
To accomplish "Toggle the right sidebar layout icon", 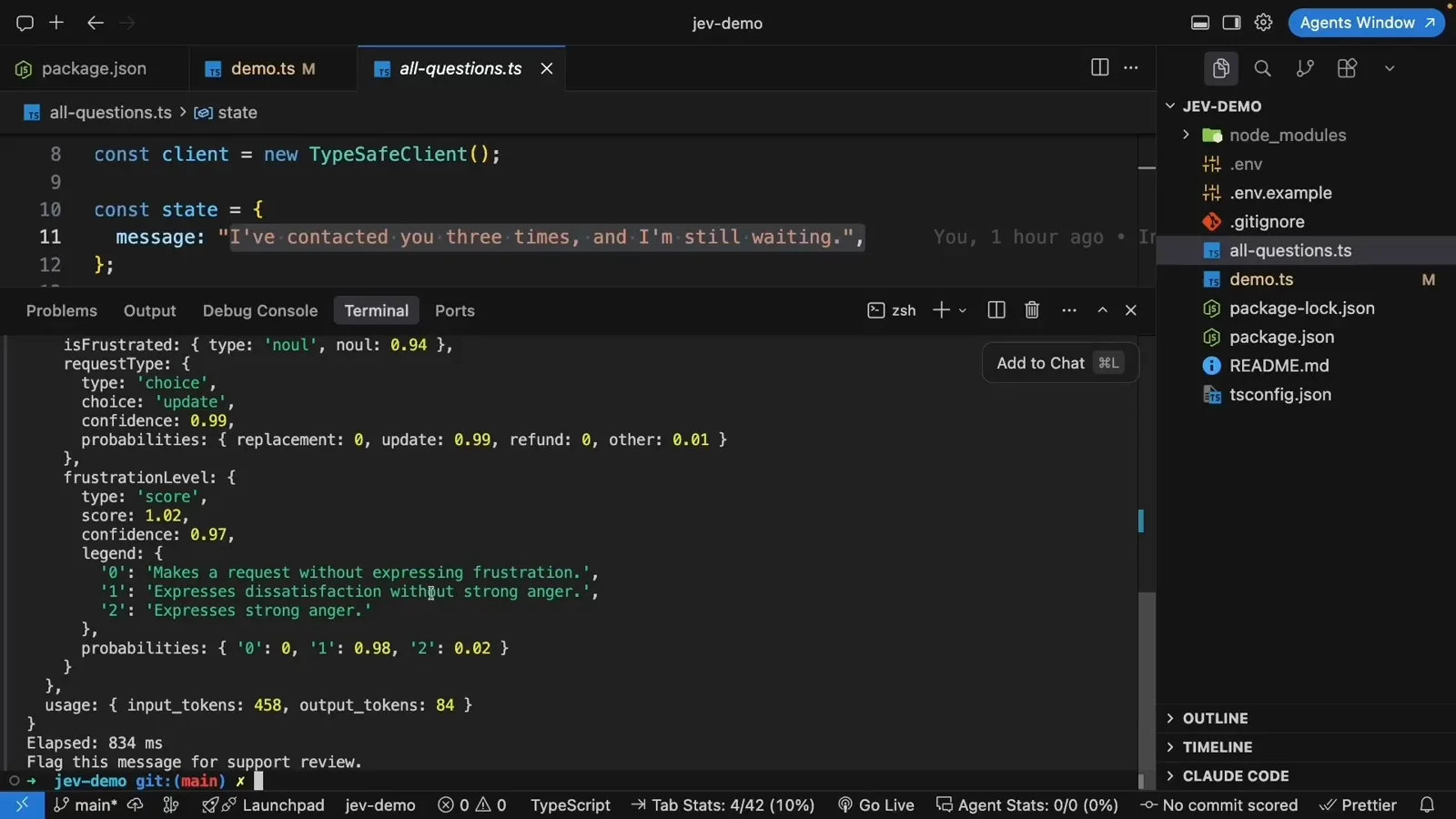I will [1231, 23].
